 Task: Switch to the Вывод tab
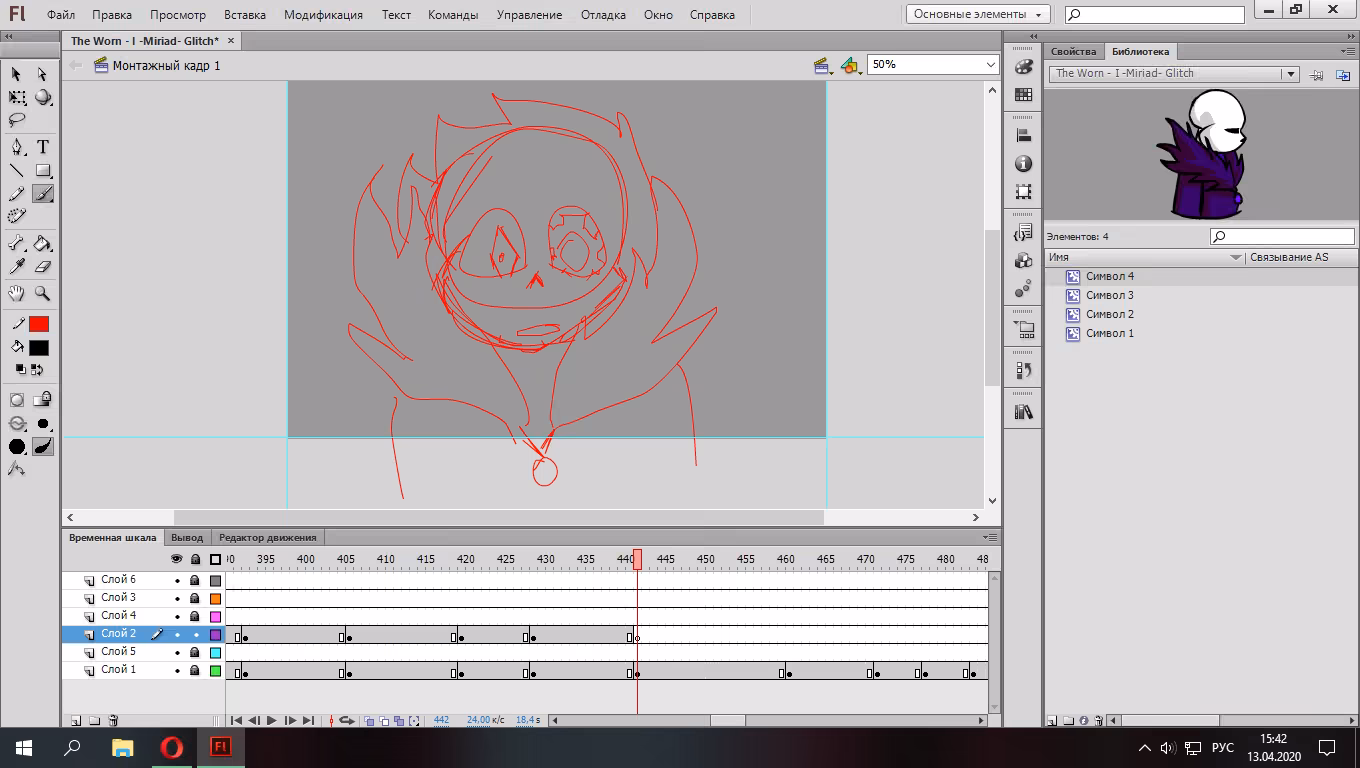point(187,537)
